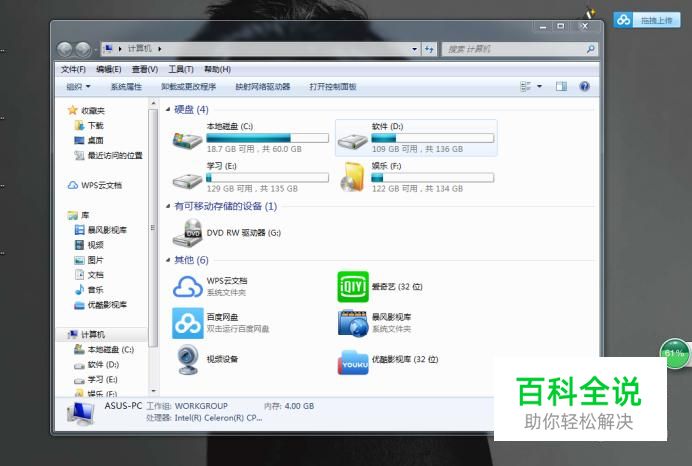Go forward with the Forward arrow
Viewport: 692px width, 466px height.
pyautogui.click(x=83, y=49)
